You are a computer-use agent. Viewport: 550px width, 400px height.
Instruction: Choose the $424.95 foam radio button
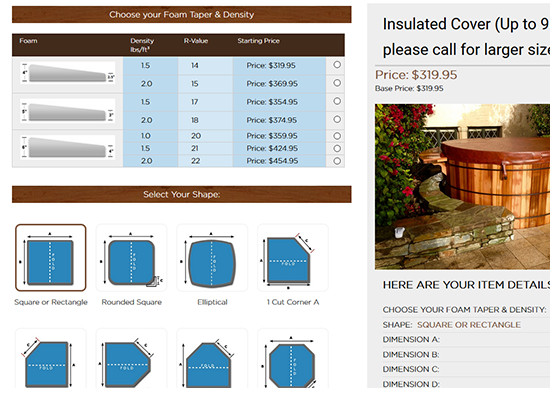coord(337,148)
